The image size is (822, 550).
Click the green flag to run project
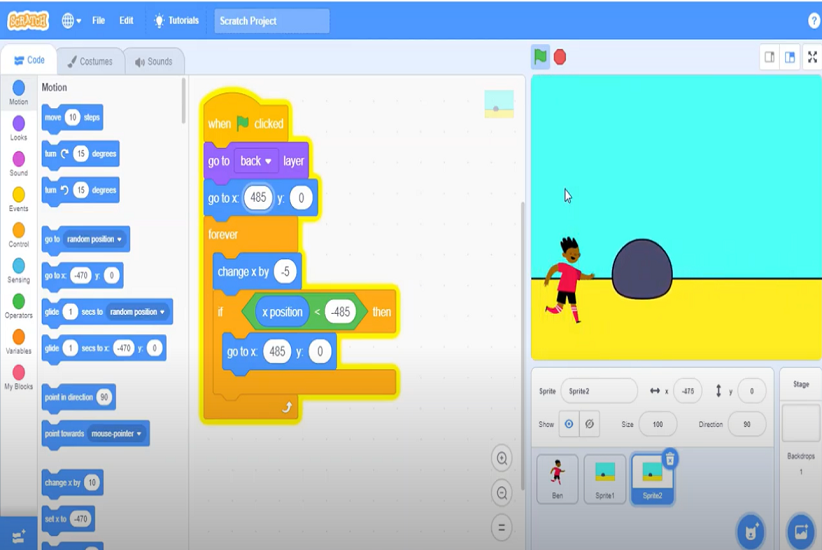(540, 57)
